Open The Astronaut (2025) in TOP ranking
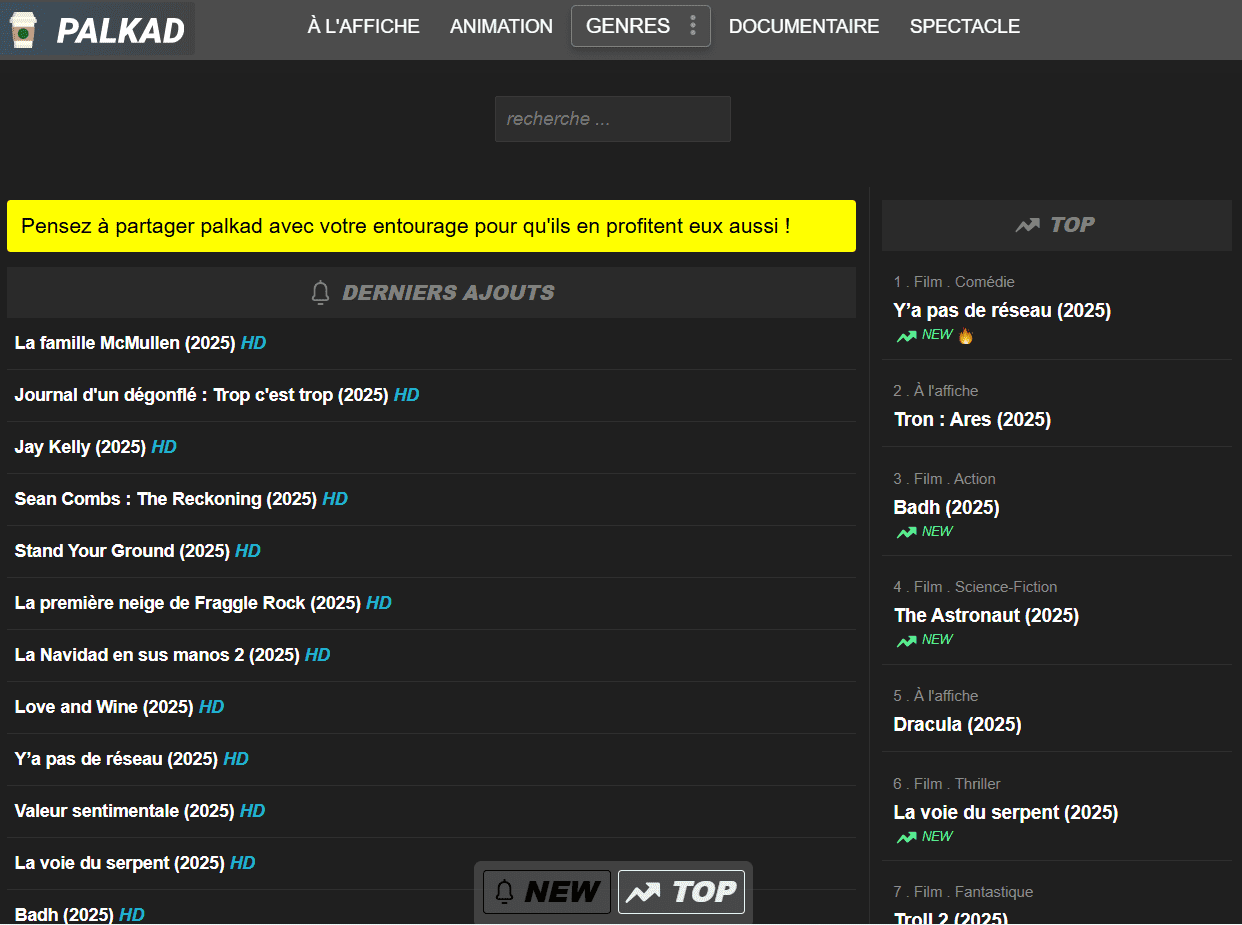 985,616
